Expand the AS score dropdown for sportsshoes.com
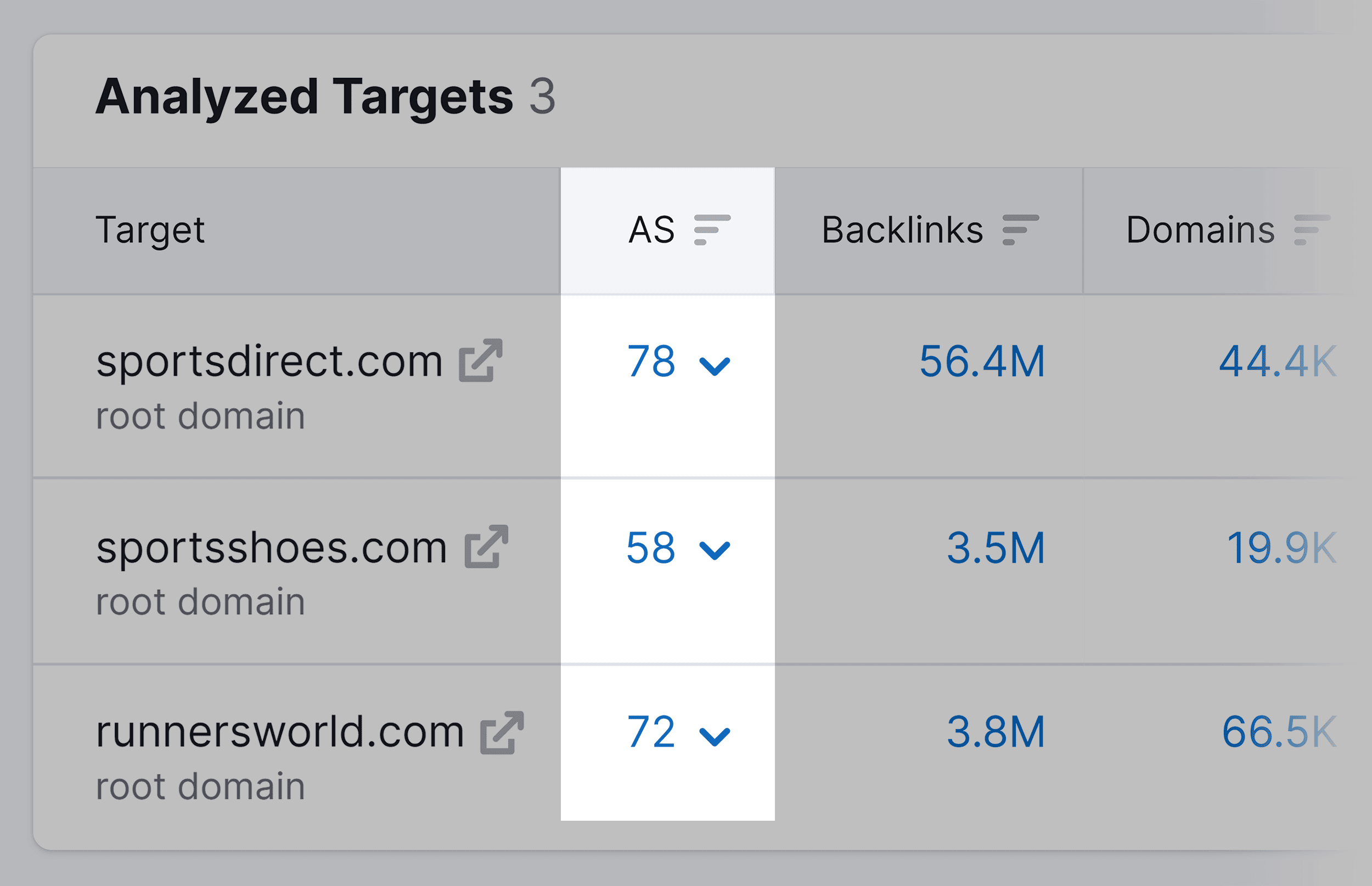The width and height of the screenshot is (1372, 886). 715,552
